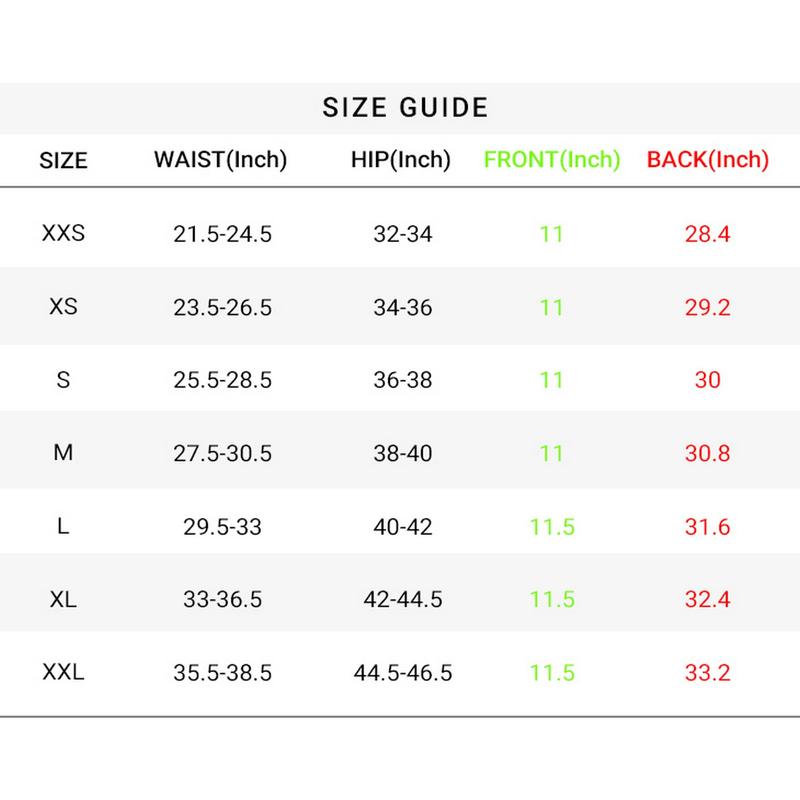The height and width of the screenshot is (800, 800).
Task: Click the XXL size row label
Action: pyautogui.click(x=63, y=672)
